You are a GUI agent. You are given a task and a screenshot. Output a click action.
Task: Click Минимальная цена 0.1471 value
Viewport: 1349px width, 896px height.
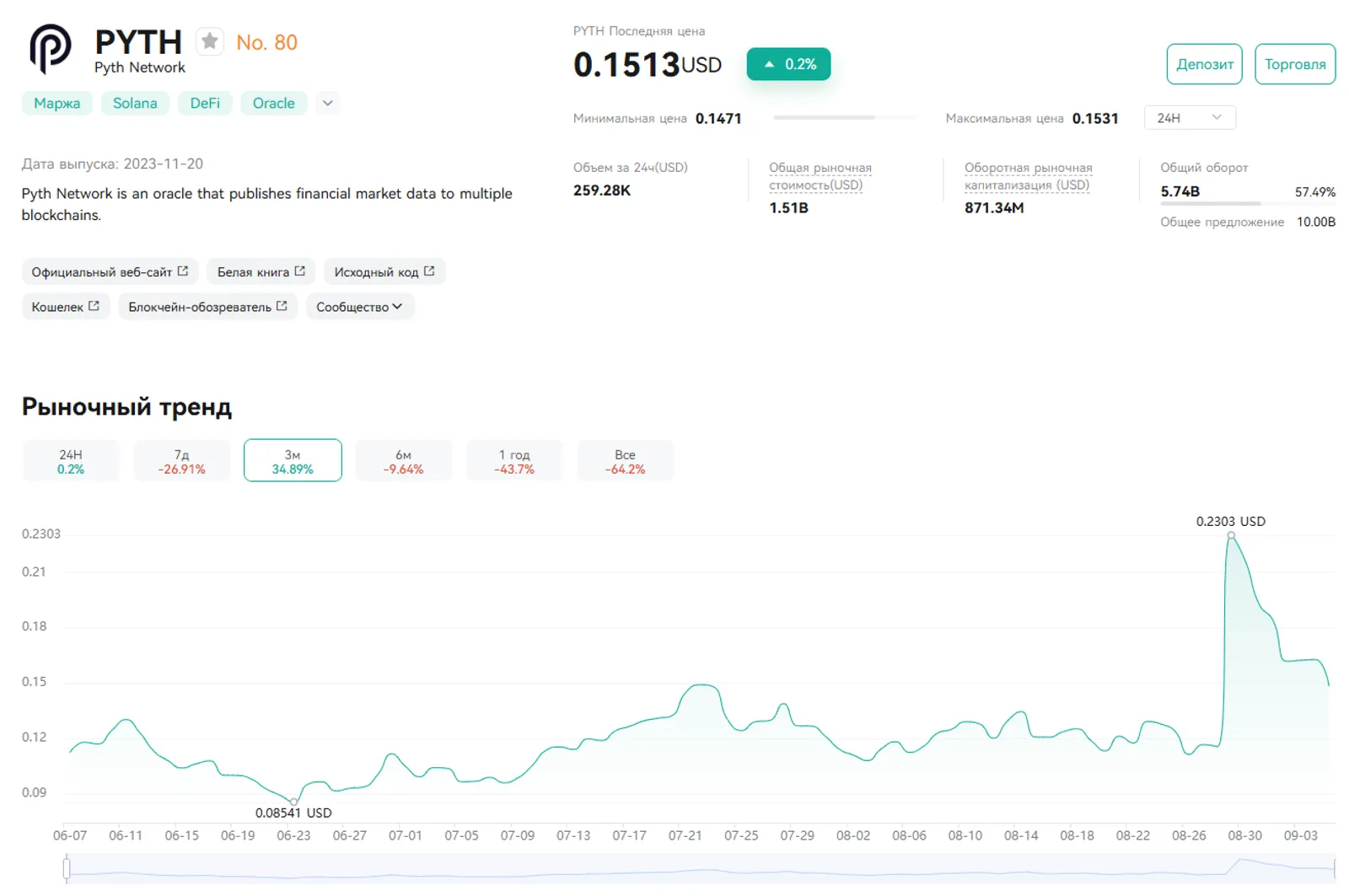click(718, 119)
